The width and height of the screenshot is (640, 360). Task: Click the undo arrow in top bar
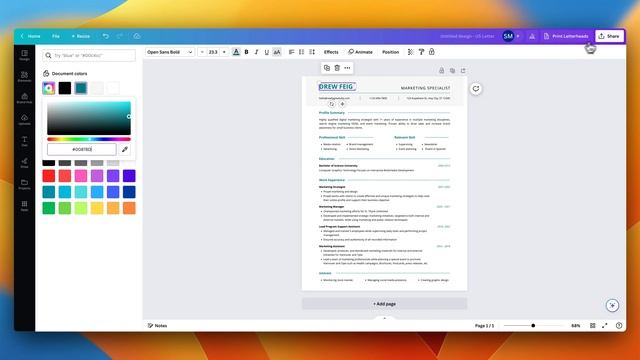(x=106, y=36)
